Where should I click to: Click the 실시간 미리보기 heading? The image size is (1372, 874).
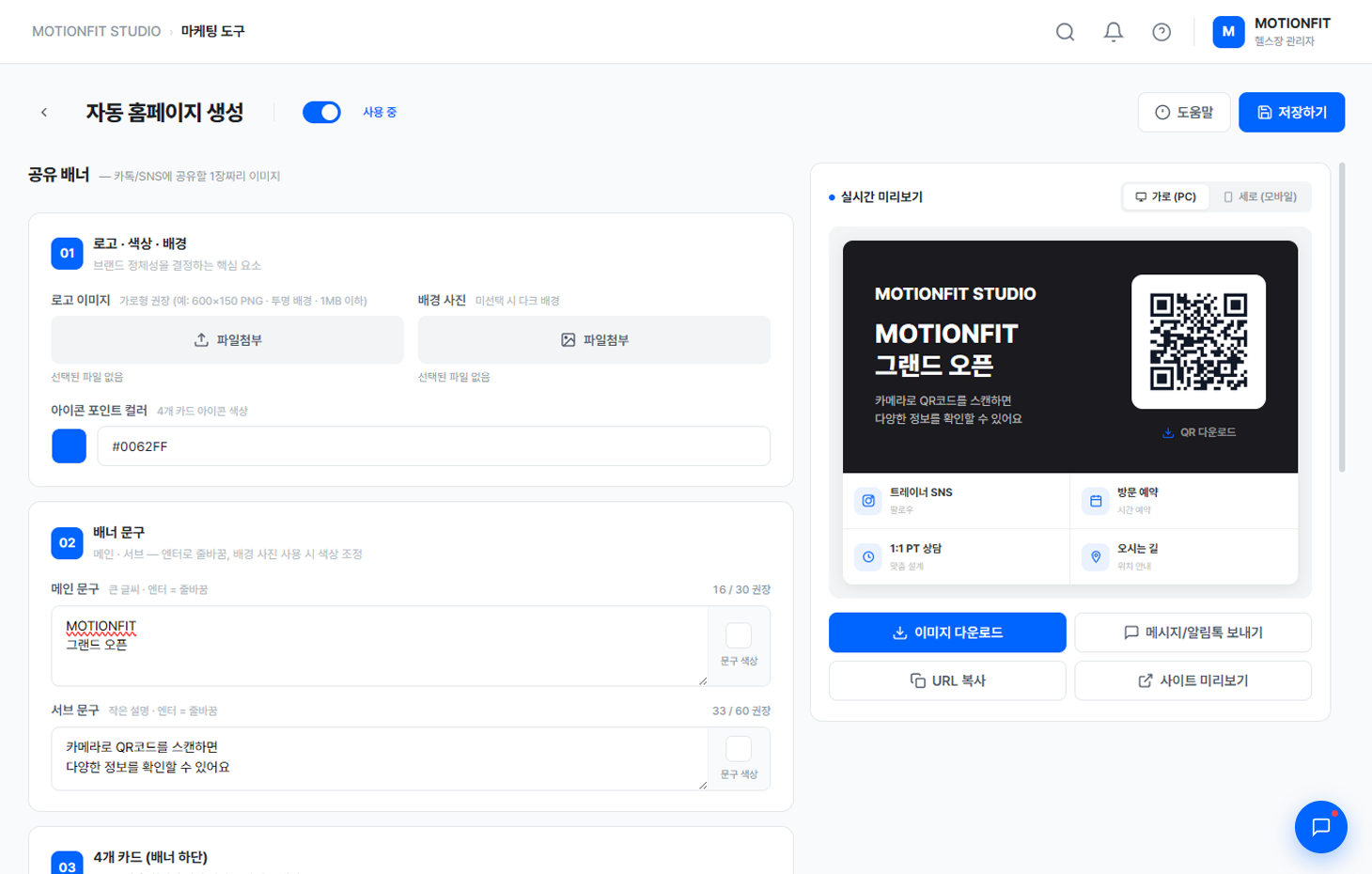(881, 197)
